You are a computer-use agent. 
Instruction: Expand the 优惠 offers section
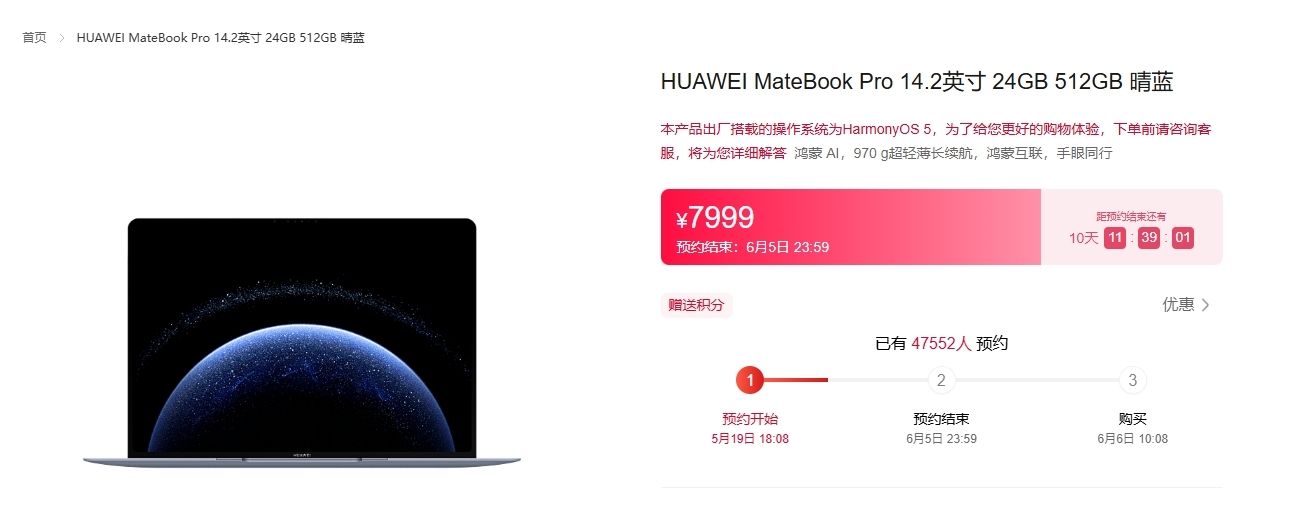1186,305
